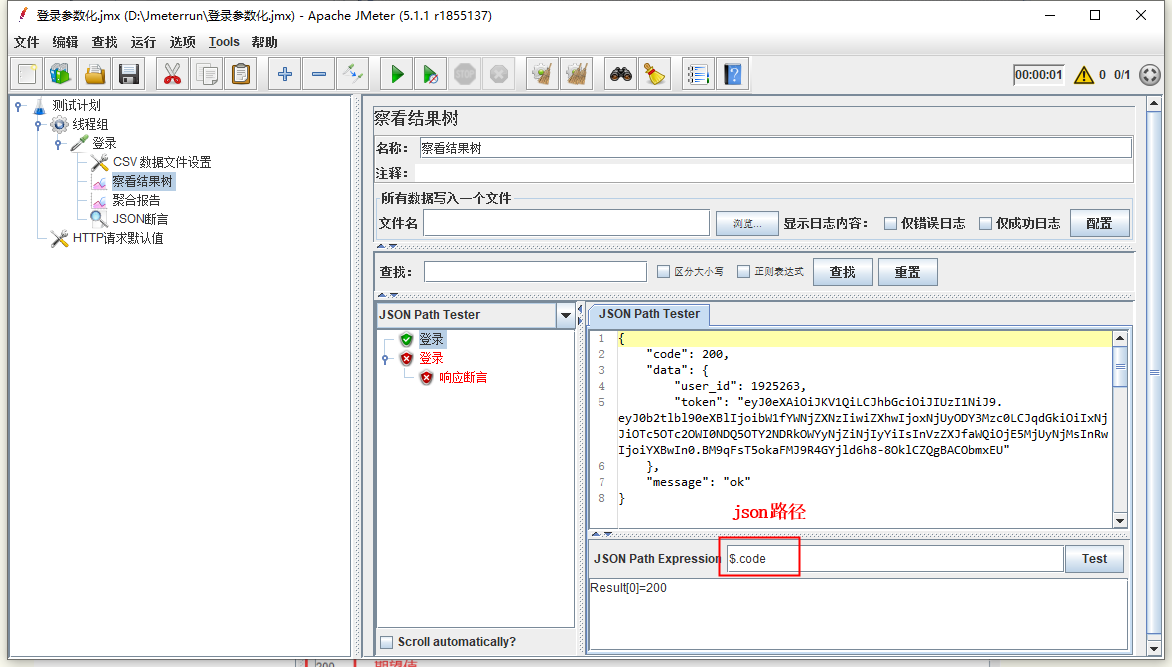Click the Clear all results icon
Viewport: 1172px width, 667px height.
click(577, 74)
